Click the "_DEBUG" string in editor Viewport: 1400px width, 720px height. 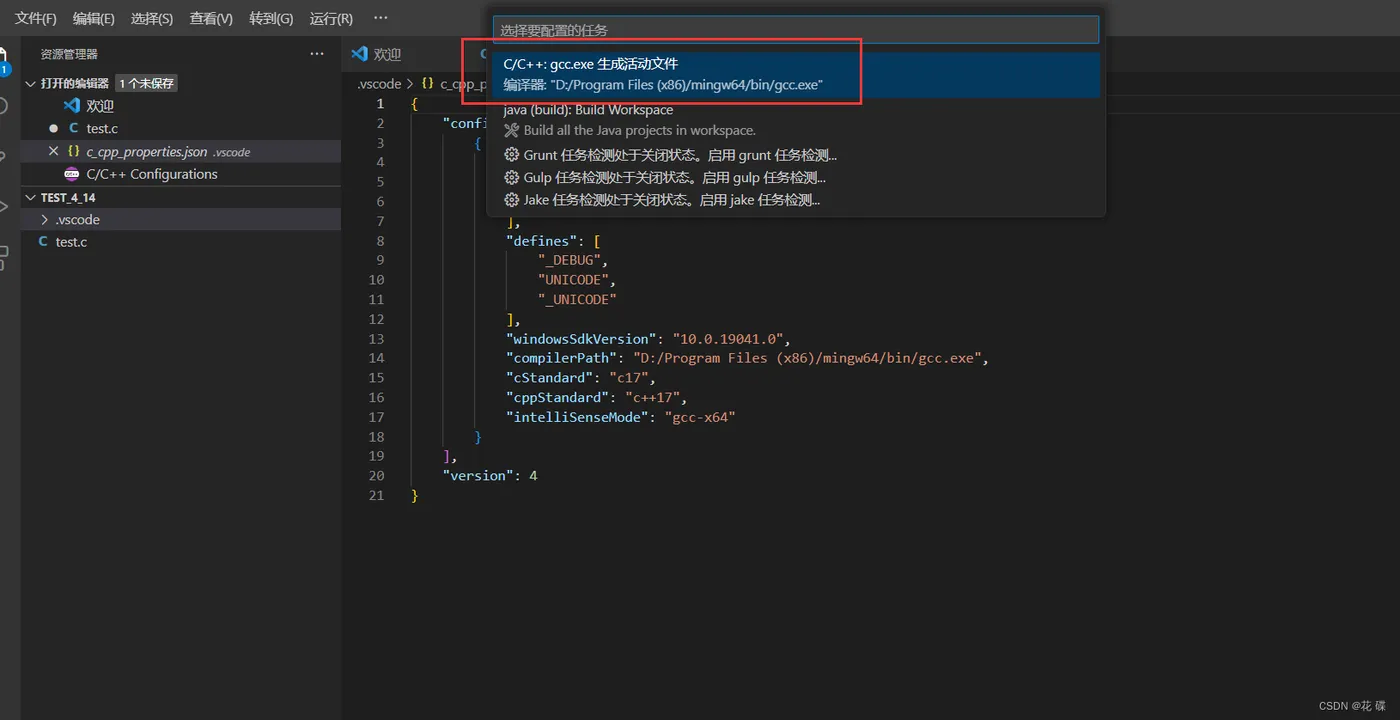point(569,260)
